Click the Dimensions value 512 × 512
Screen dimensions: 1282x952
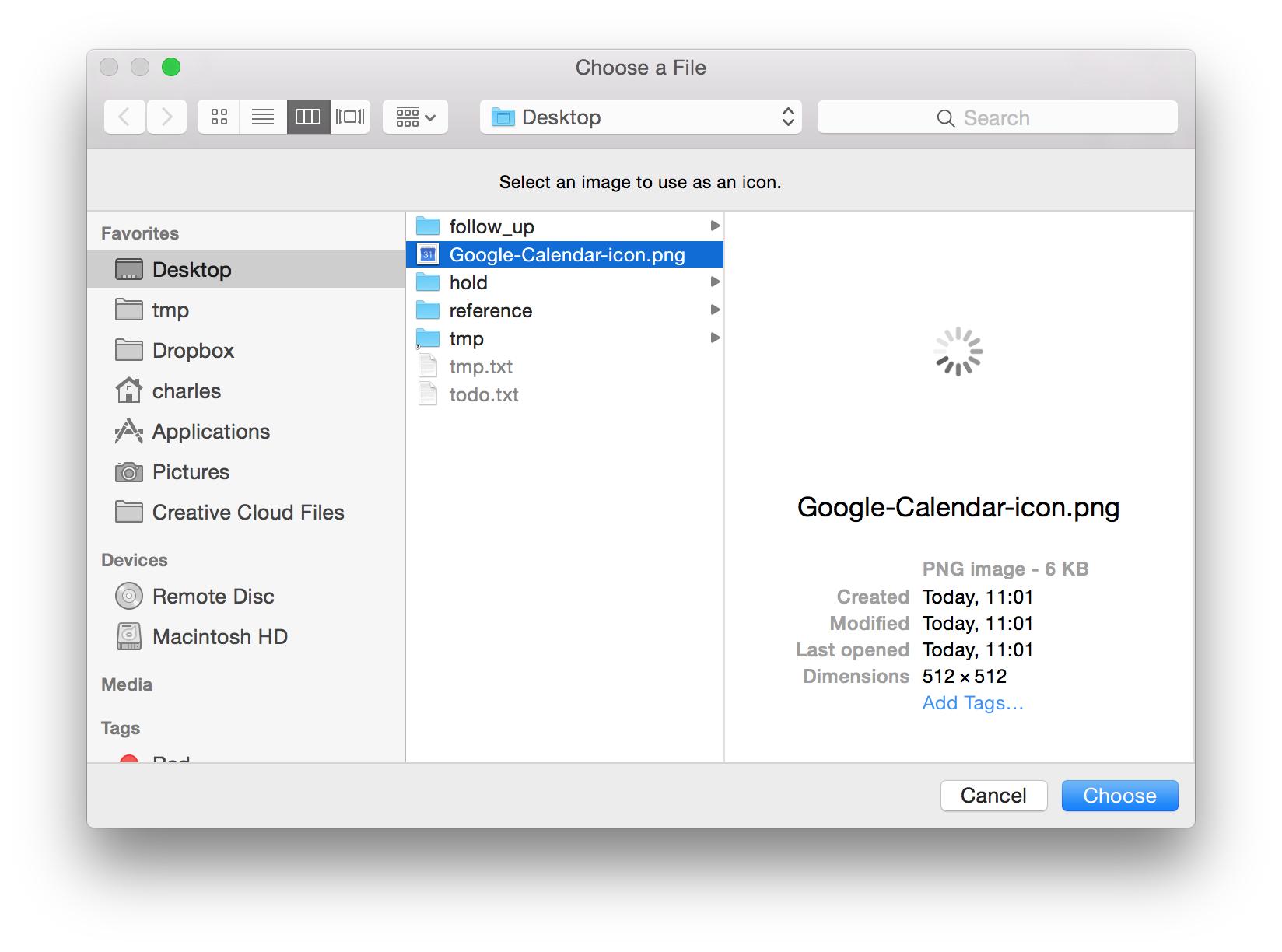(x=965, y=677)
